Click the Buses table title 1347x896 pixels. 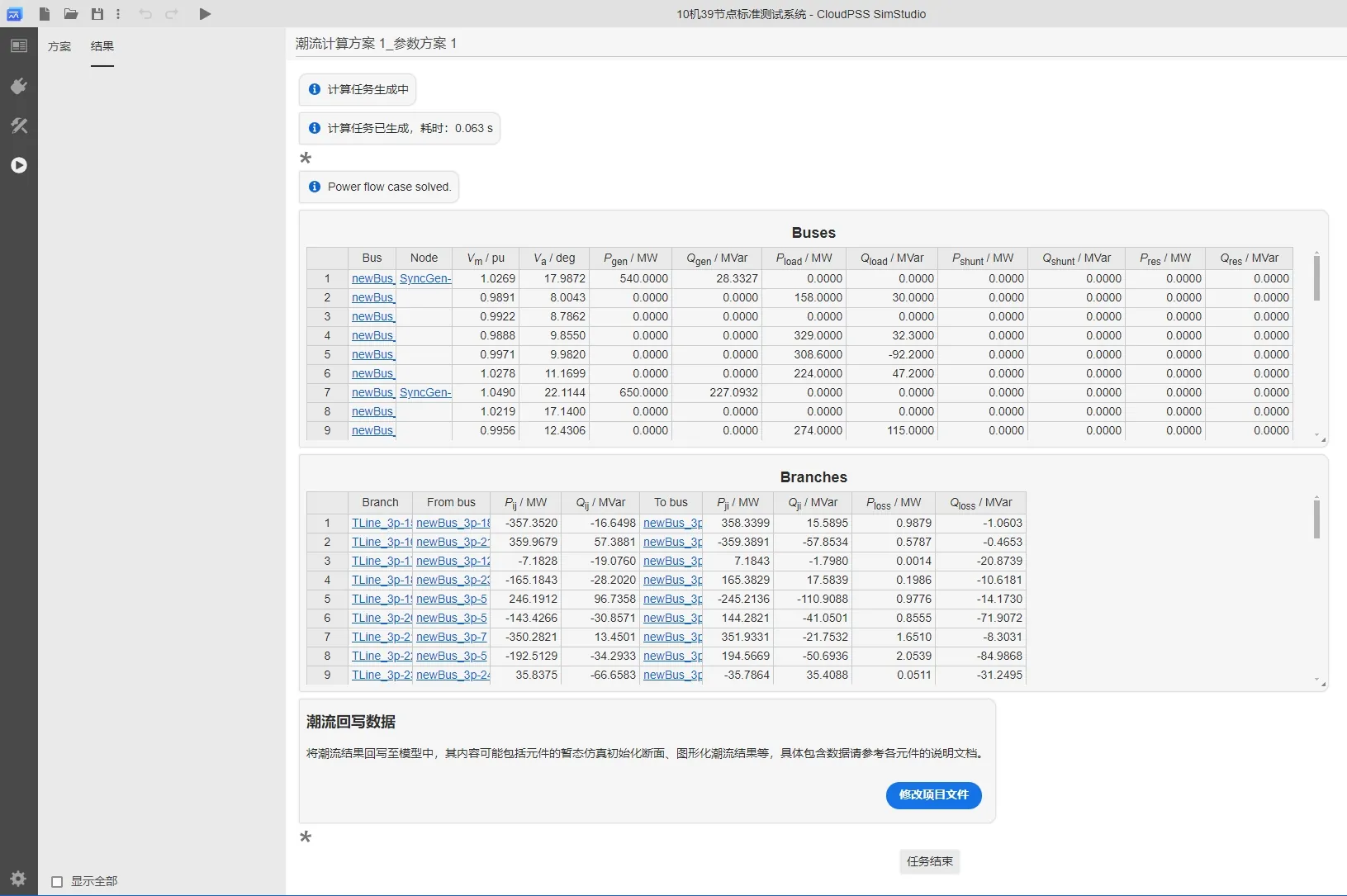click(813, 234)
